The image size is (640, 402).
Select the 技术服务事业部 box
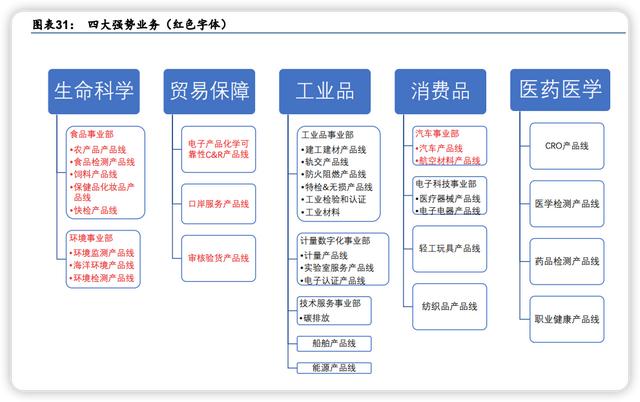[337, 310]
